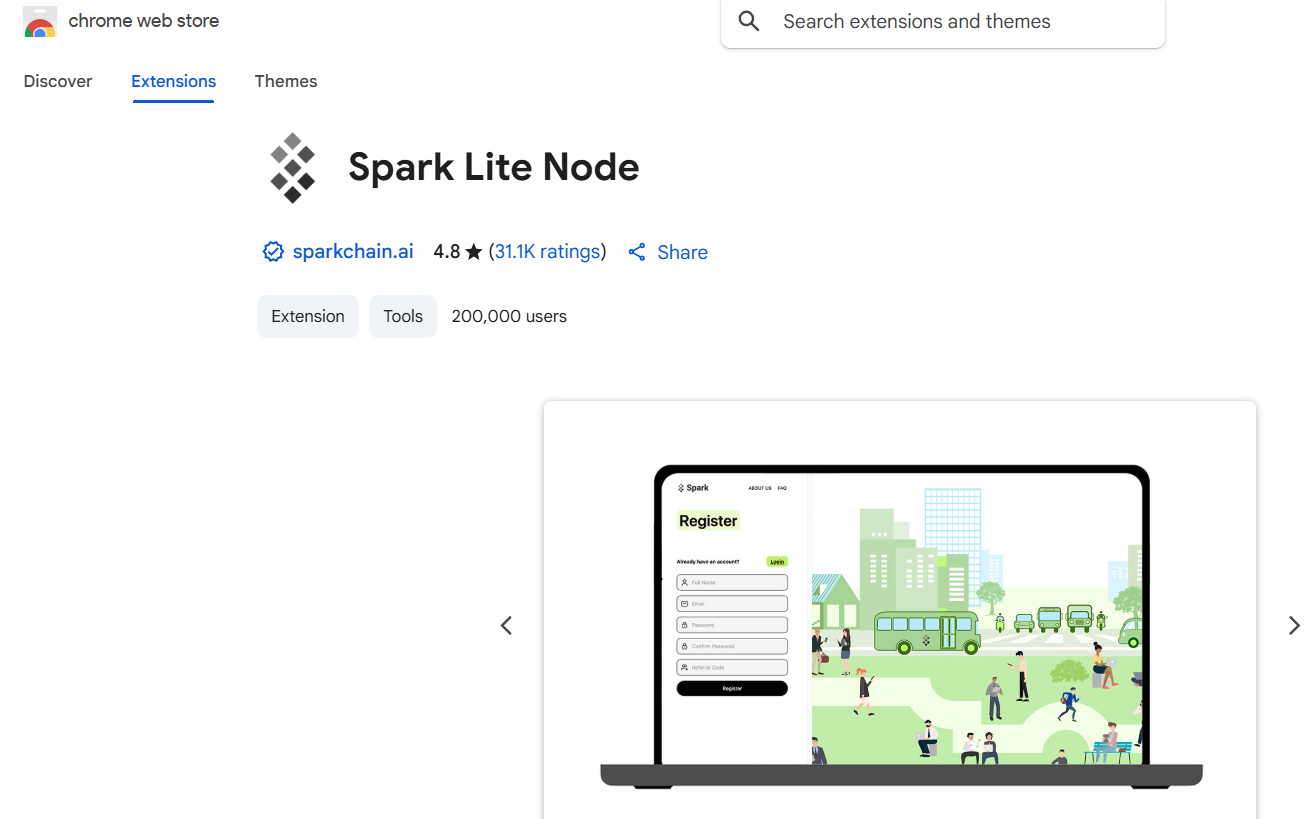Open the sparkchain.ai publisher link
The width and height of the screenshot is (1309, 819).
point(353,252)
